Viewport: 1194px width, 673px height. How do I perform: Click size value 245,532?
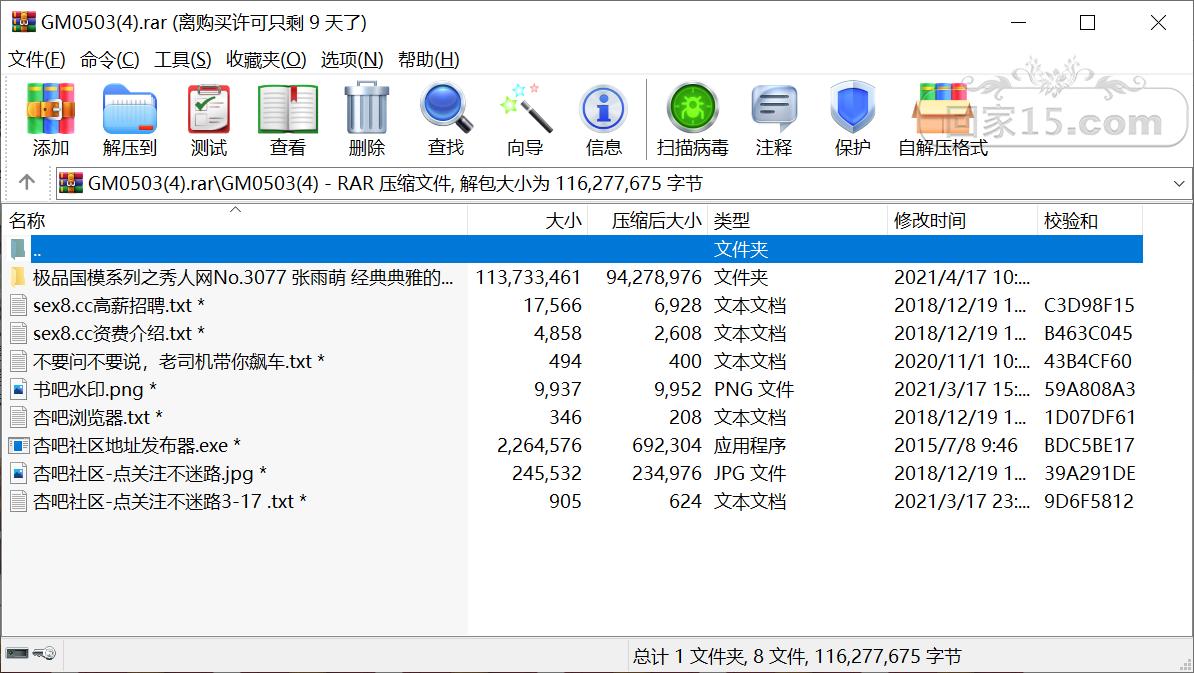pos(546,474)
